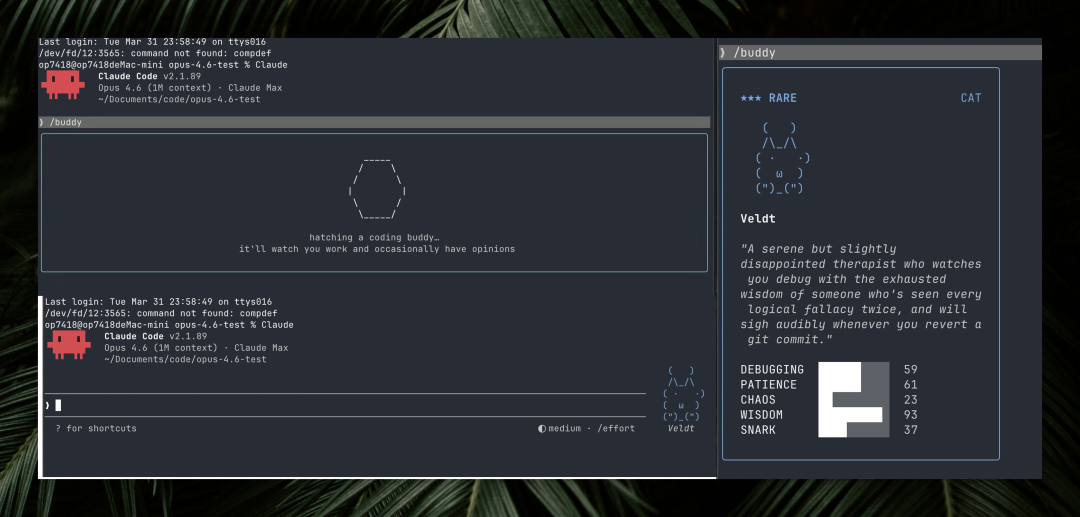Click the WISDOM stat bar
Image resolution: width=1080 pixels, height=517 pixels.
pos(851,415)
